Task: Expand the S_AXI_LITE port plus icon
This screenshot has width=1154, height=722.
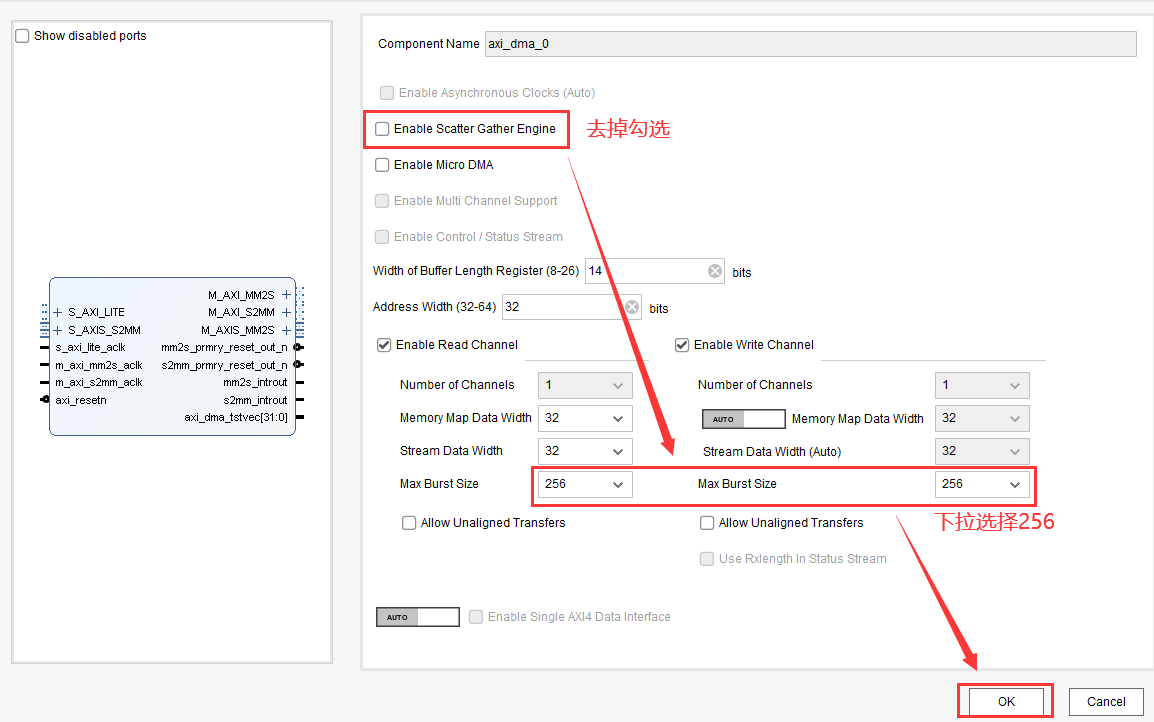Action: point(58,312)
